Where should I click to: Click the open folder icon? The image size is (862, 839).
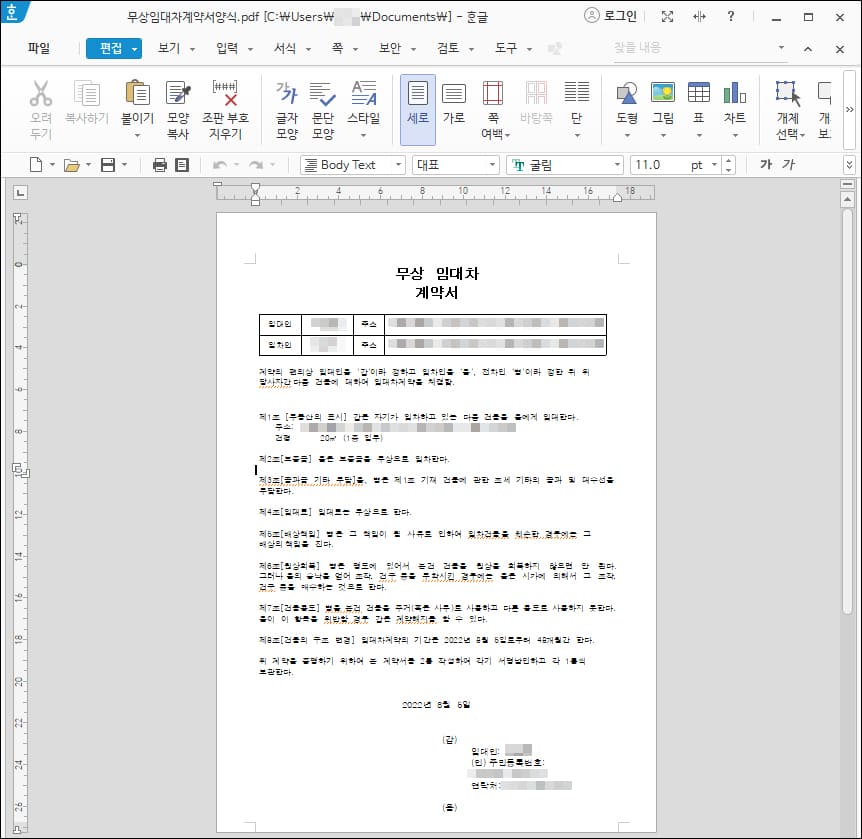(71, 165)
